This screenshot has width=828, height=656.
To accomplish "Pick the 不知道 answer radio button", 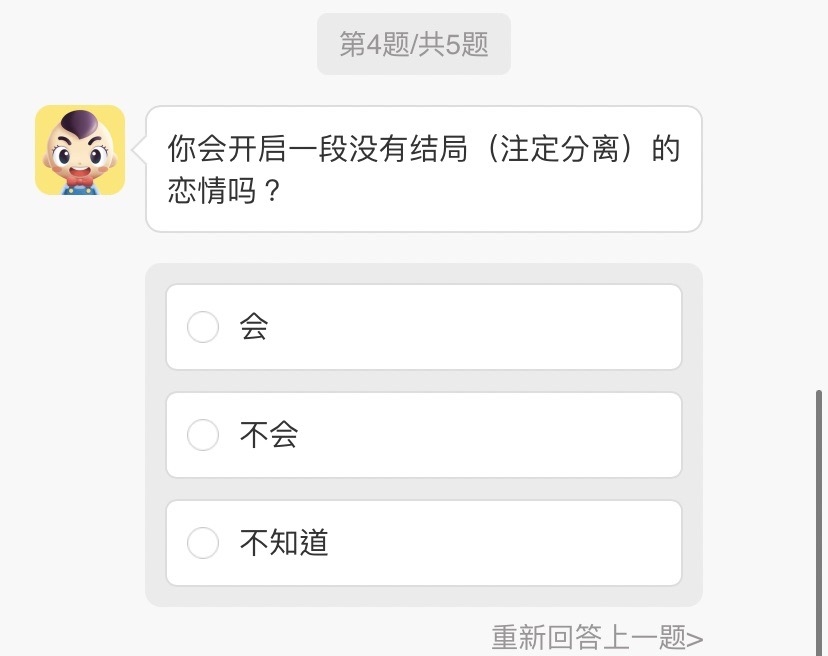I will tap(203, 543).
